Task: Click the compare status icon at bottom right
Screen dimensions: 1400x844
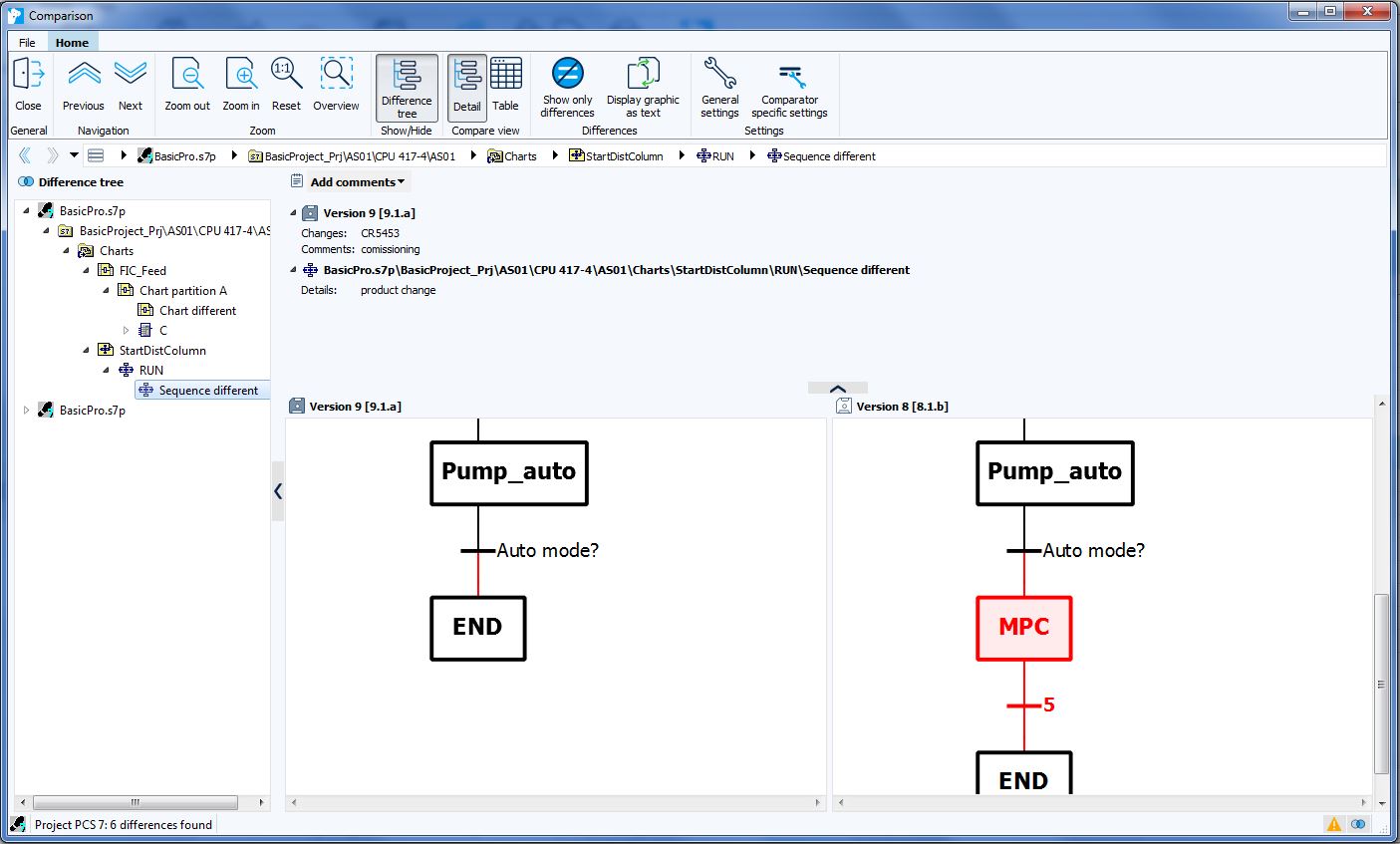Action: [x=1359, y=824]
